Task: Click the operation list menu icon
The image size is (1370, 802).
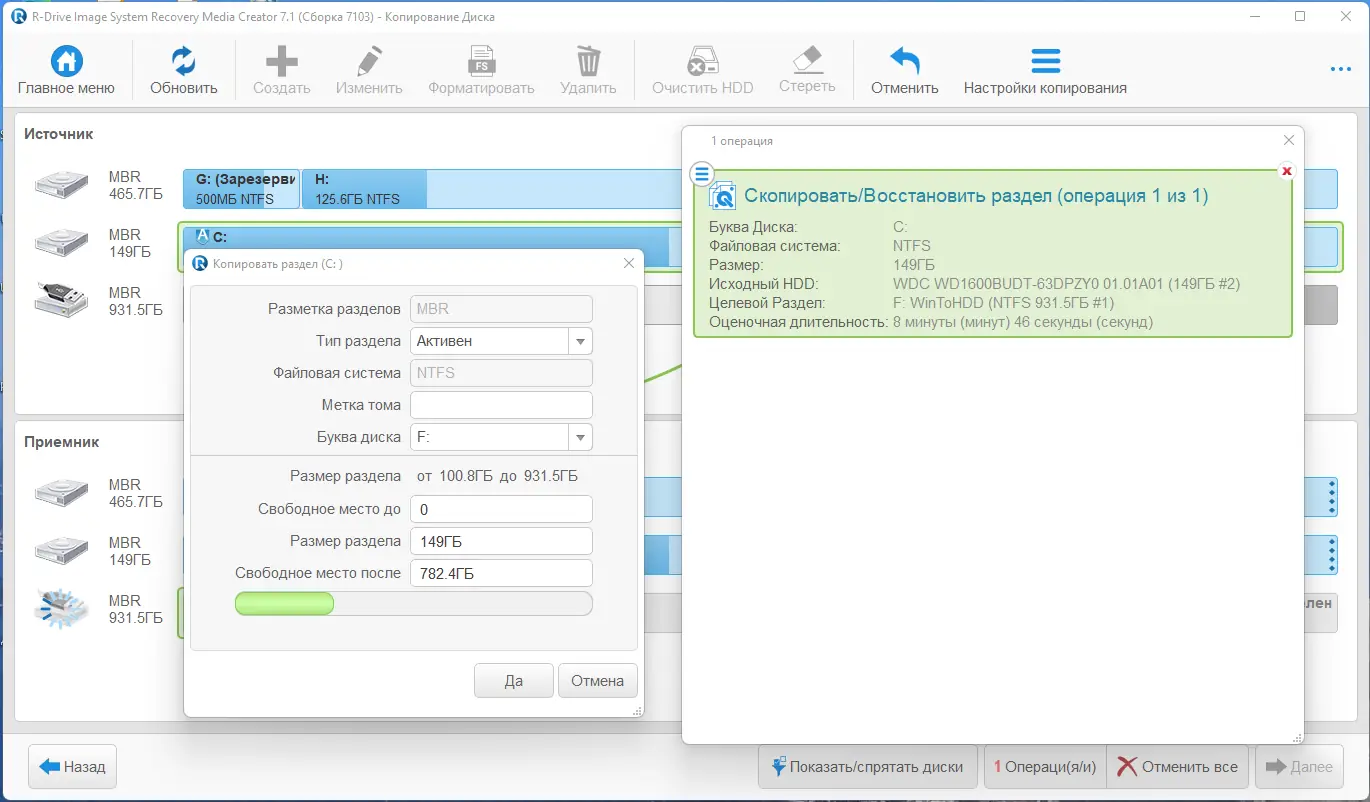Action: [702, 174]
